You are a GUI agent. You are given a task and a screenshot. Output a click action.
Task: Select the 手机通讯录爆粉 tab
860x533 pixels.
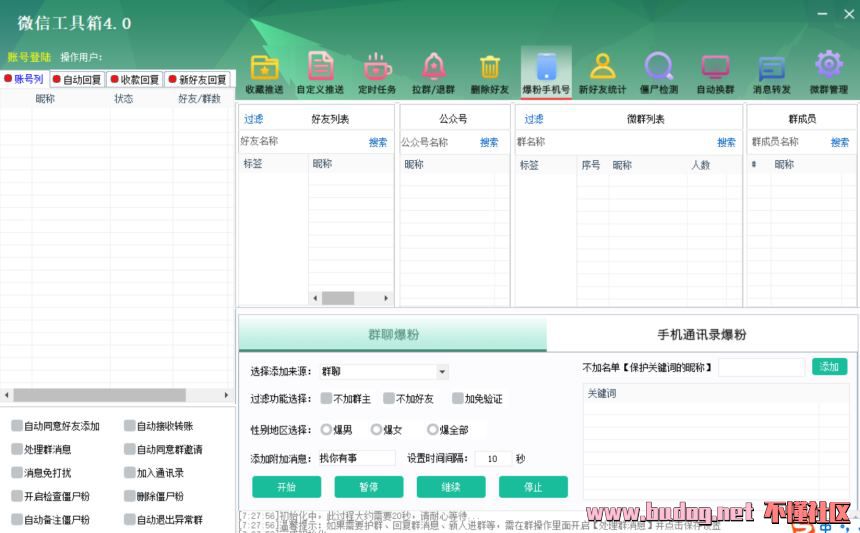click(701, 334)
